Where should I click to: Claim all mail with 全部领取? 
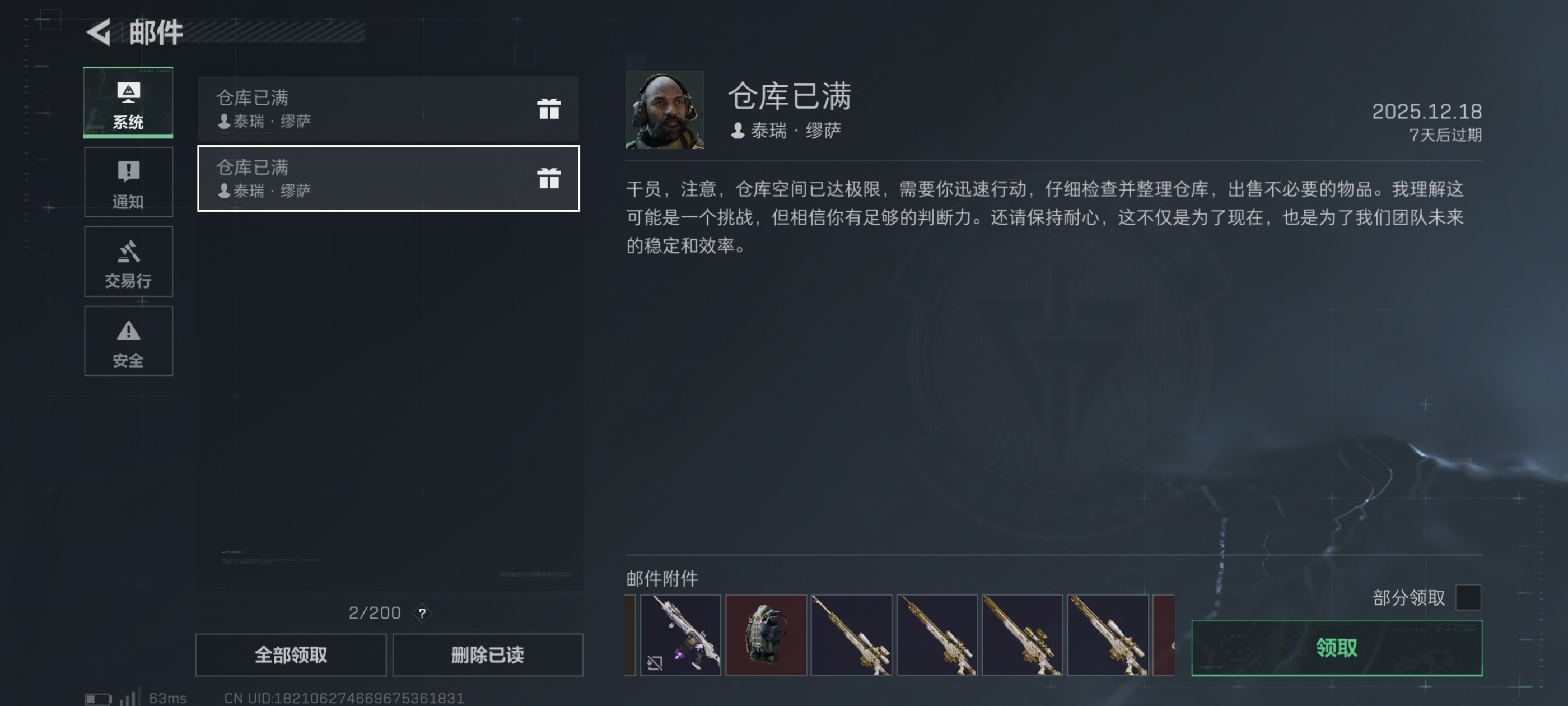[x=291, y=655]
